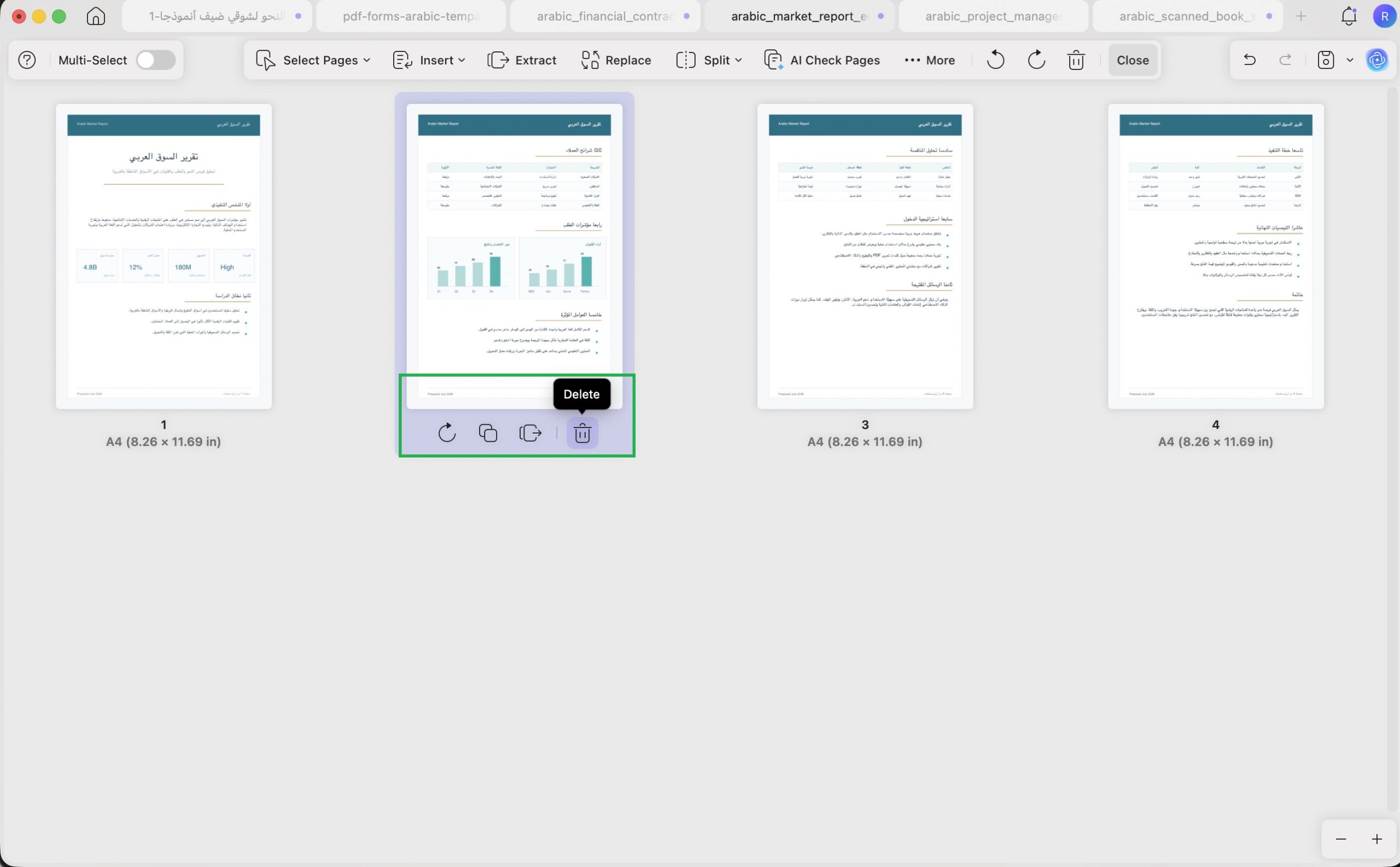Image resolution: width=1400 pixels, height=867 pixels.
Task: Select page 3 thumbnail
Action: tap(865, 256)
